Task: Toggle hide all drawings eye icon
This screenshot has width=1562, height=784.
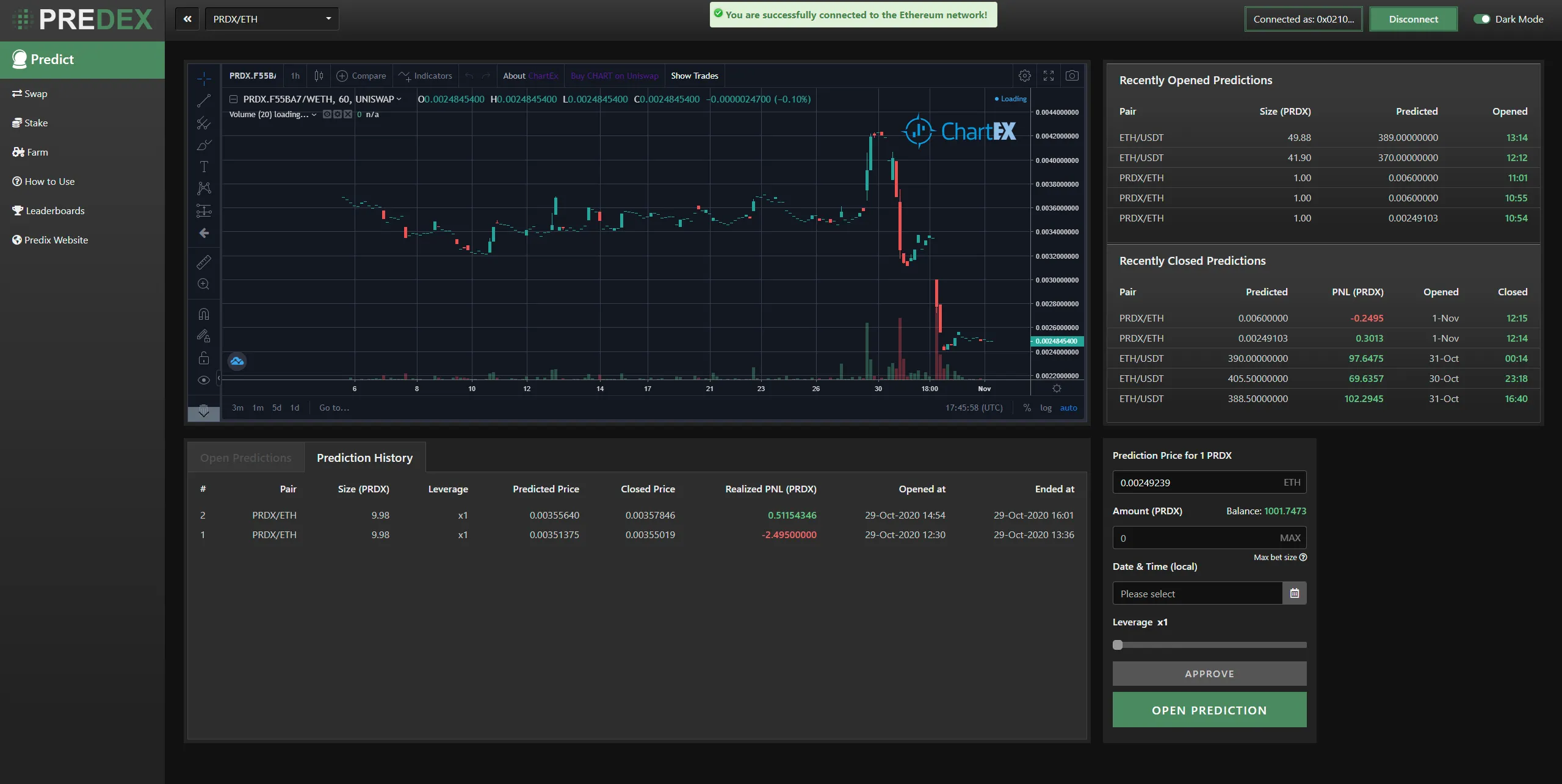Action: point(204,380)
